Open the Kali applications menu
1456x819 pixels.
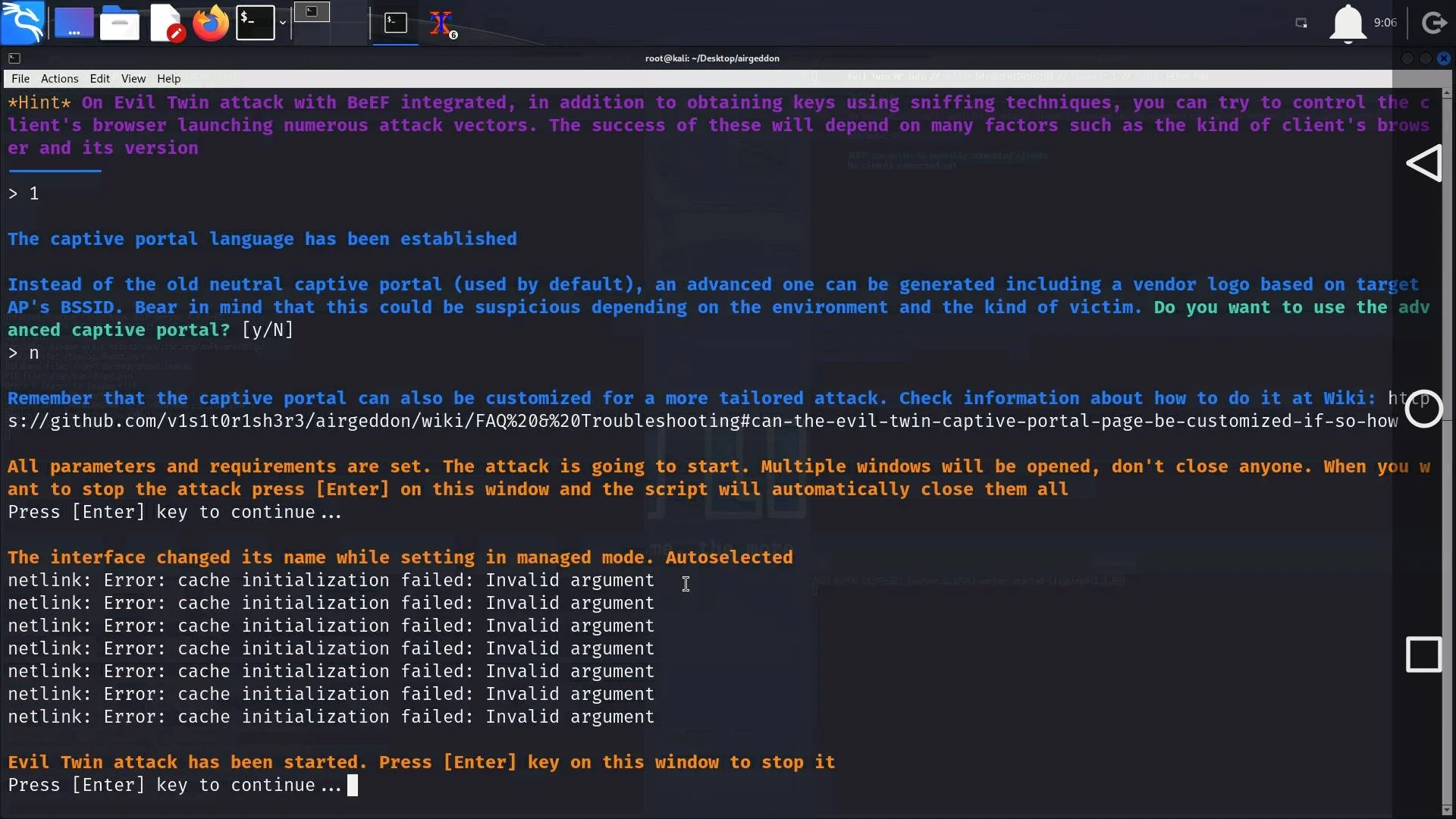pos(23,23)
